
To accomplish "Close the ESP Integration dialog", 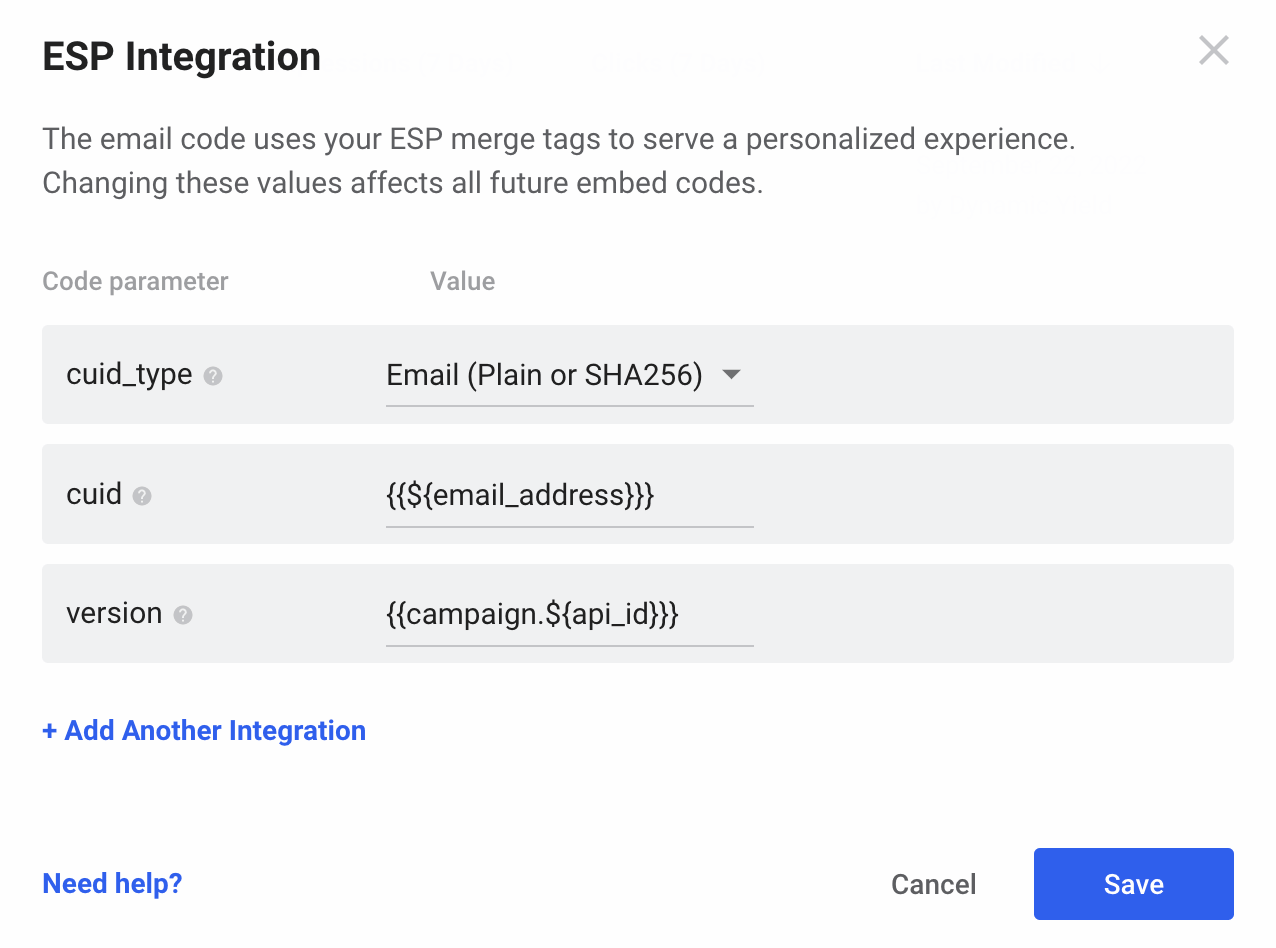I will tap(1213, 51).
